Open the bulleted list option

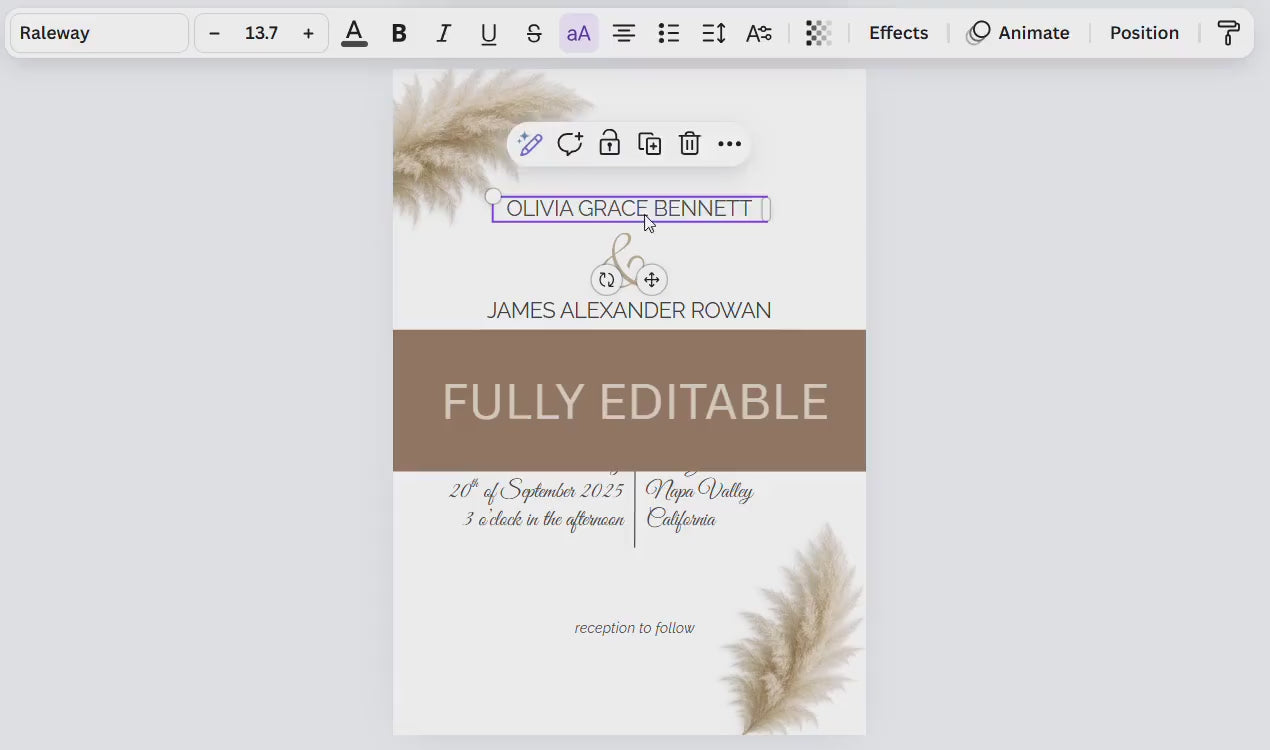(669, 33)
